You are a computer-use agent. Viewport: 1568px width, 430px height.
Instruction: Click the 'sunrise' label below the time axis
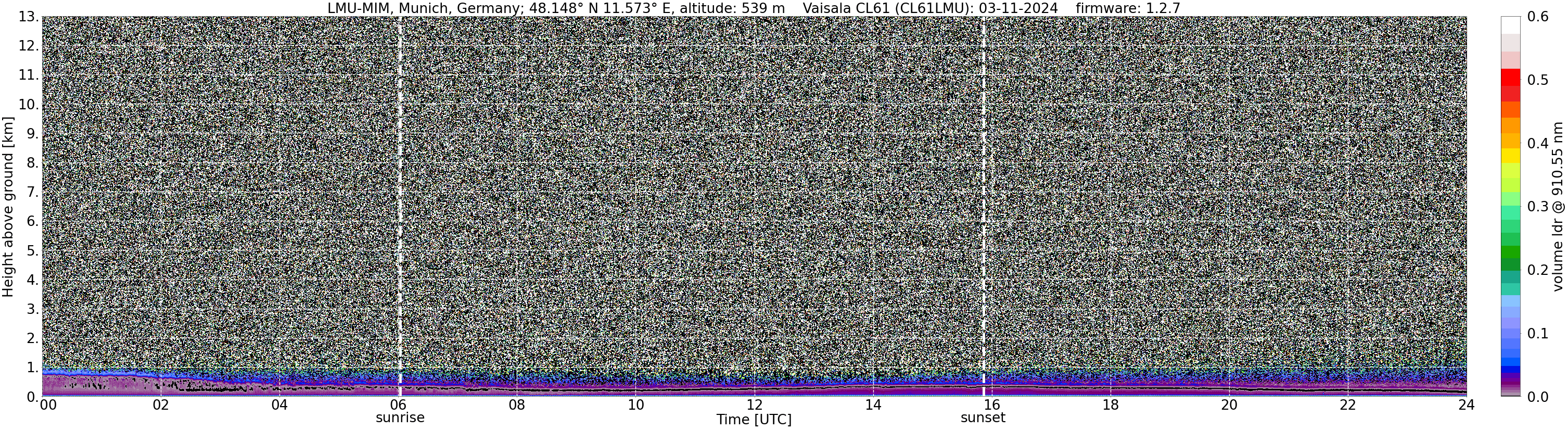point(400,418)
